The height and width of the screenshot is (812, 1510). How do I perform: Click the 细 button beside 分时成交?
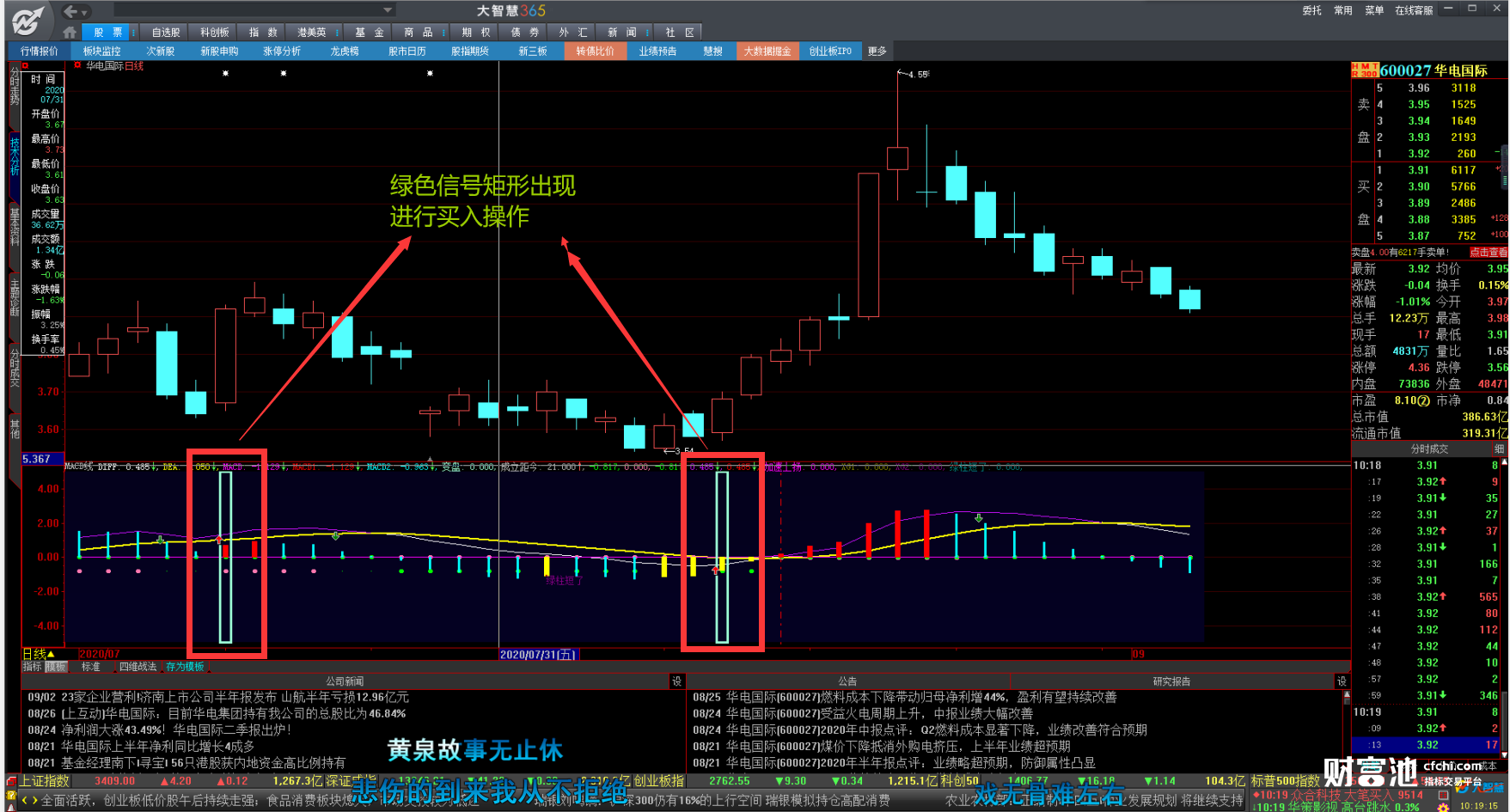(1500, 449)
